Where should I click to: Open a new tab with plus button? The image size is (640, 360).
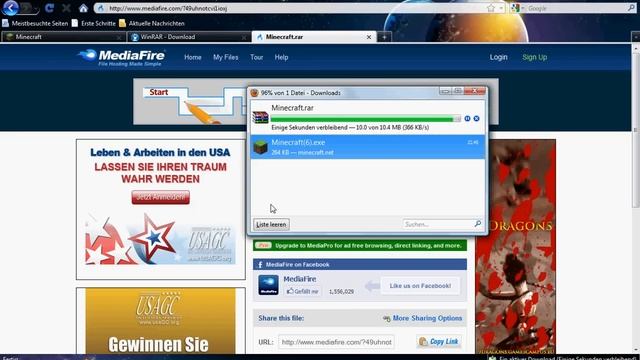pos(384,37)
